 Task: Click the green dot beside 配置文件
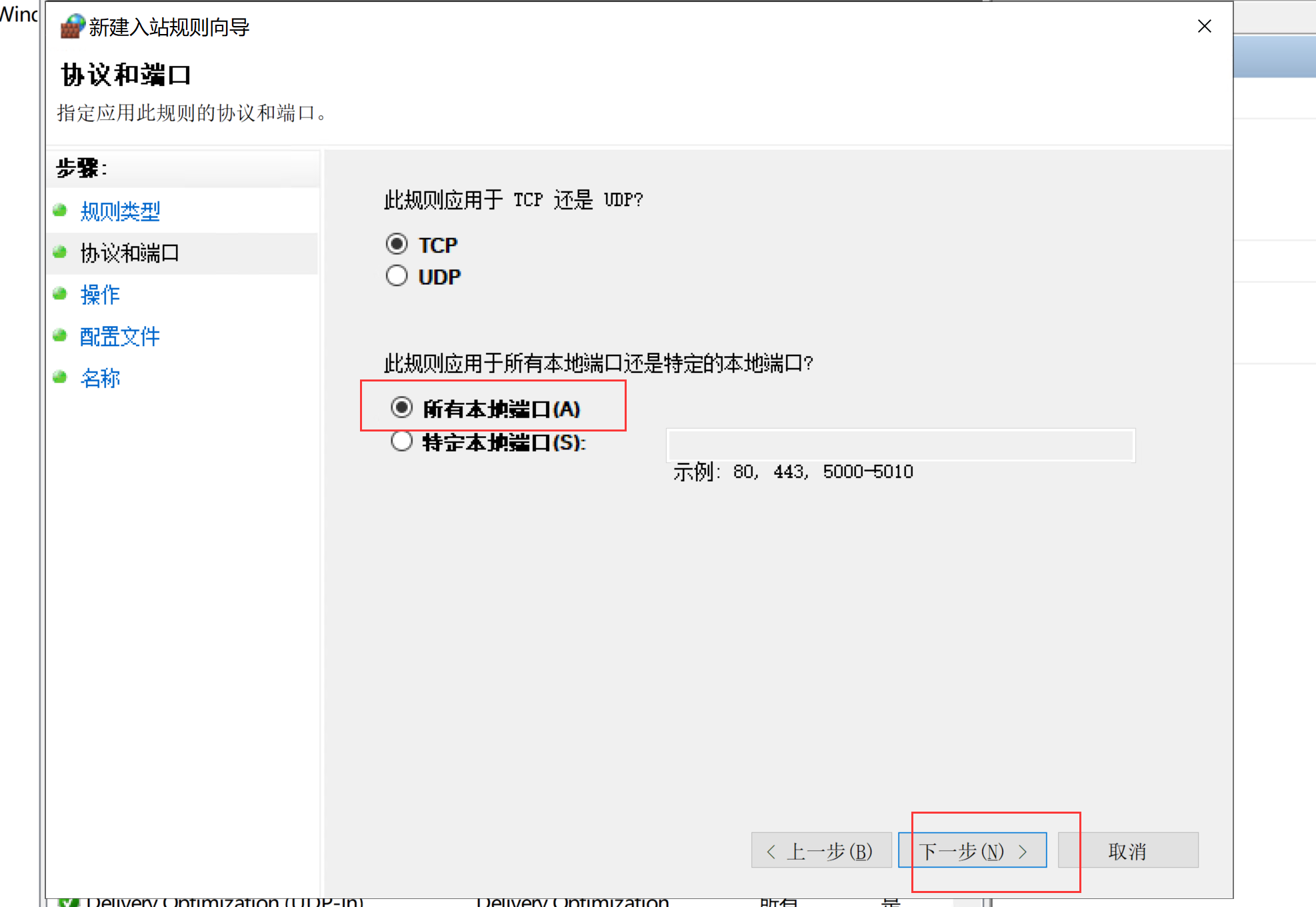(x=60, y=335)
